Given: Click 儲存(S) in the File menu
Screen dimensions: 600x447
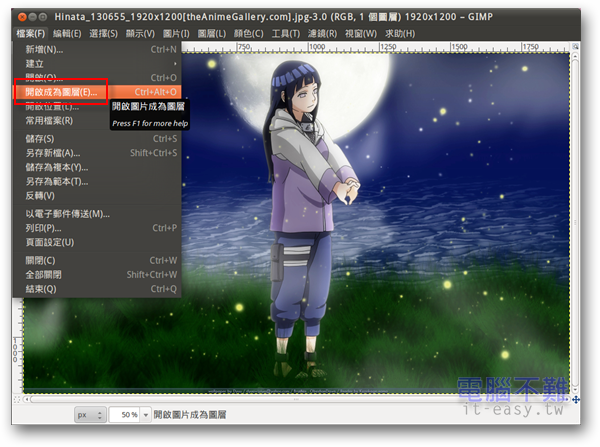Looking at the screenshot, I should point(41,138).
